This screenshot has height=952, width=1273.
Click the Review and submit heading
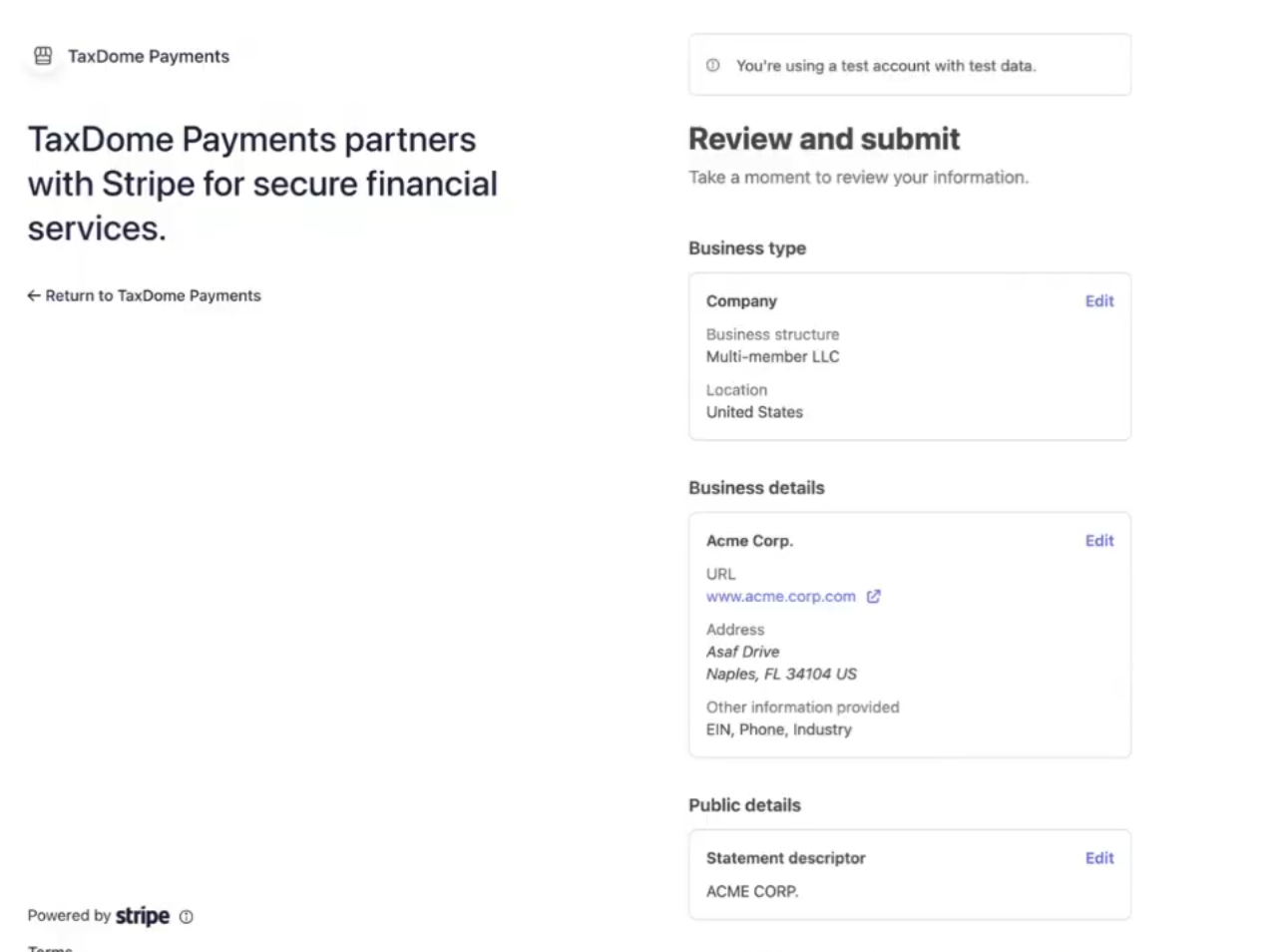coord(824,139)
